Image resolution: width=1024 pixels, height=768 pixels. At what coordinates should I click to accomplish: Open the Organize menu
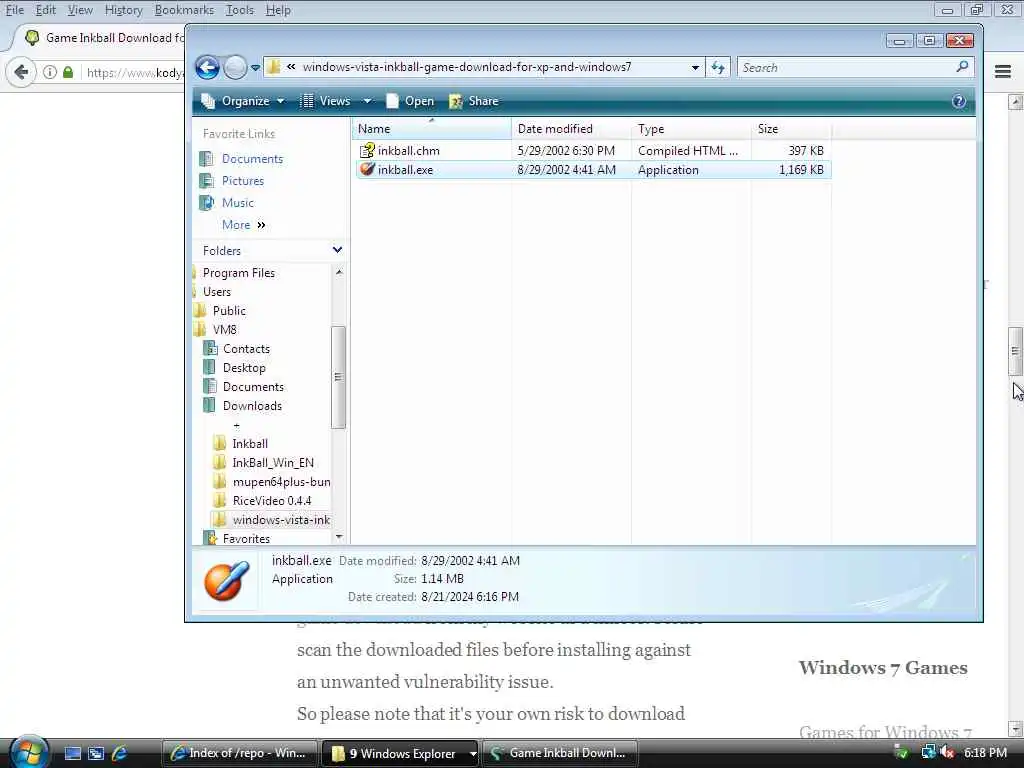click(243, 101)
